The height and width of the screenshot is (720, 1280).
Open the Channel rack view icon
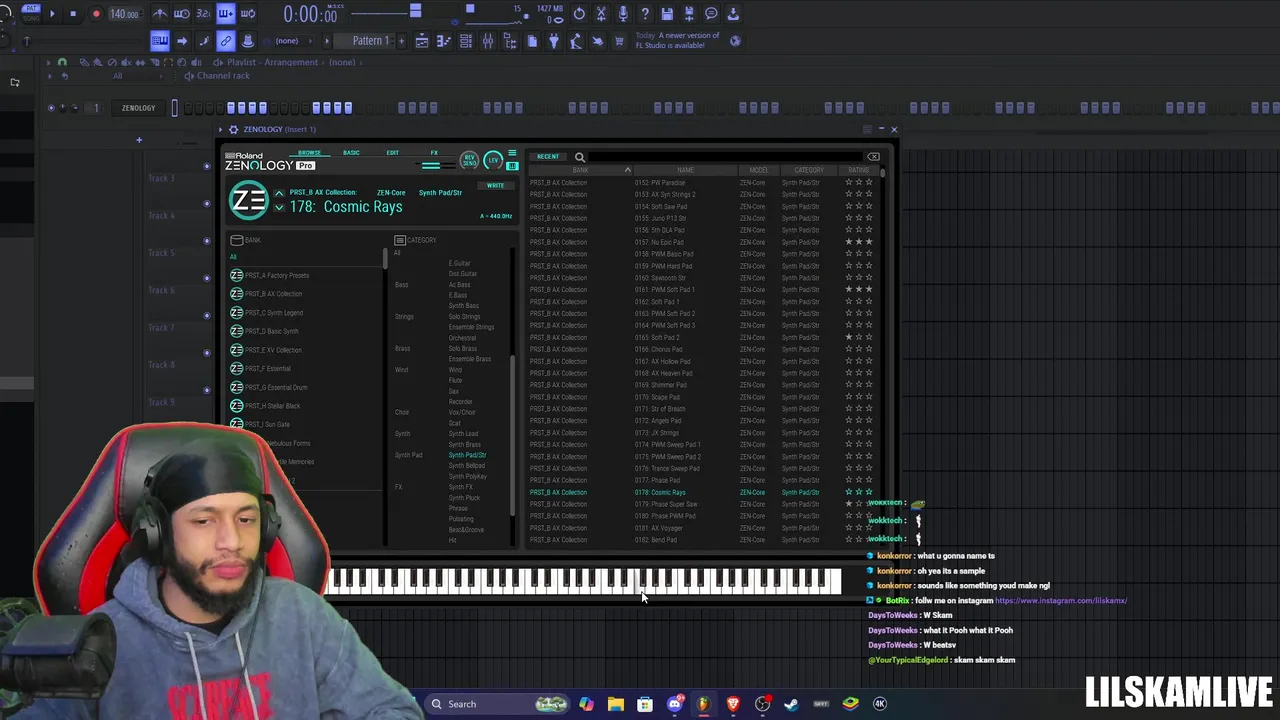(x=466, y=41)
